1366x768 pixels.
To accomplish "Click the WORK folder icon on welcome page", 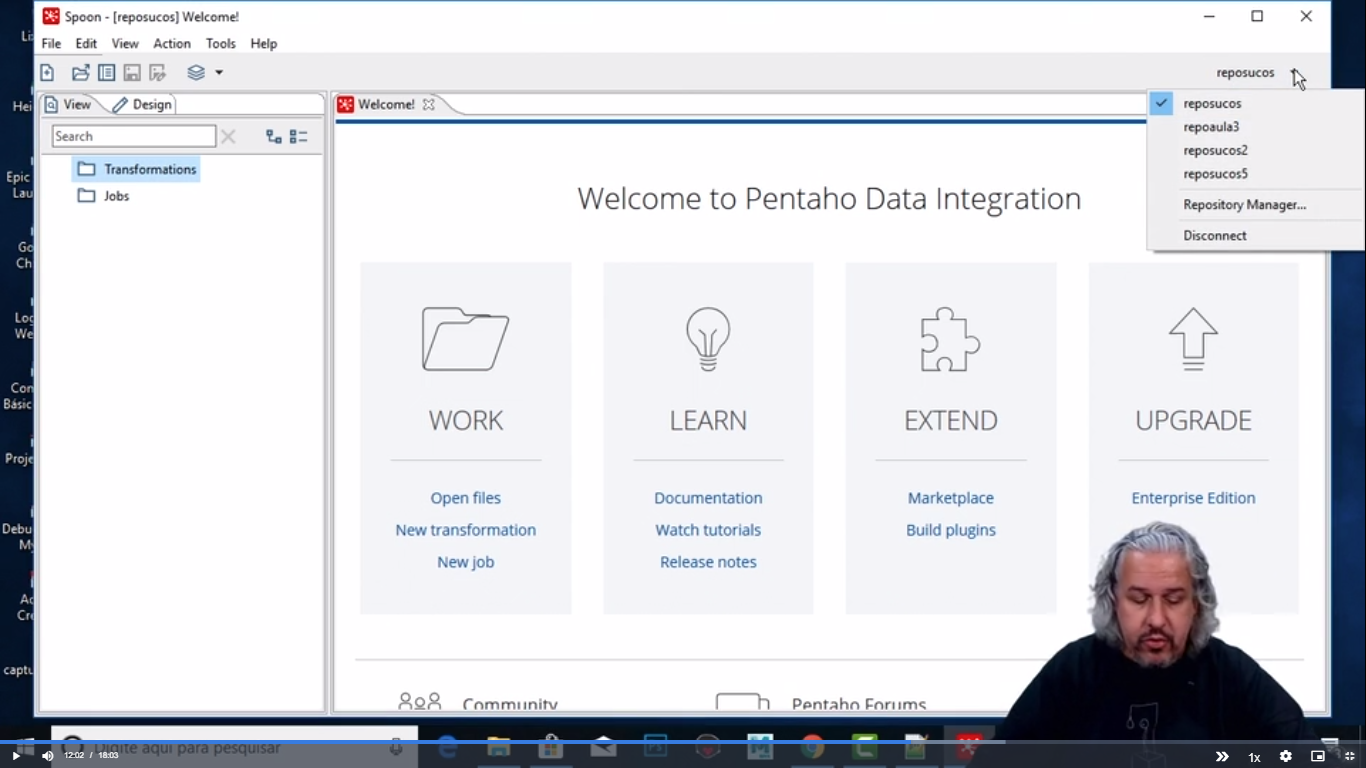I will click(x=465, y=339).
